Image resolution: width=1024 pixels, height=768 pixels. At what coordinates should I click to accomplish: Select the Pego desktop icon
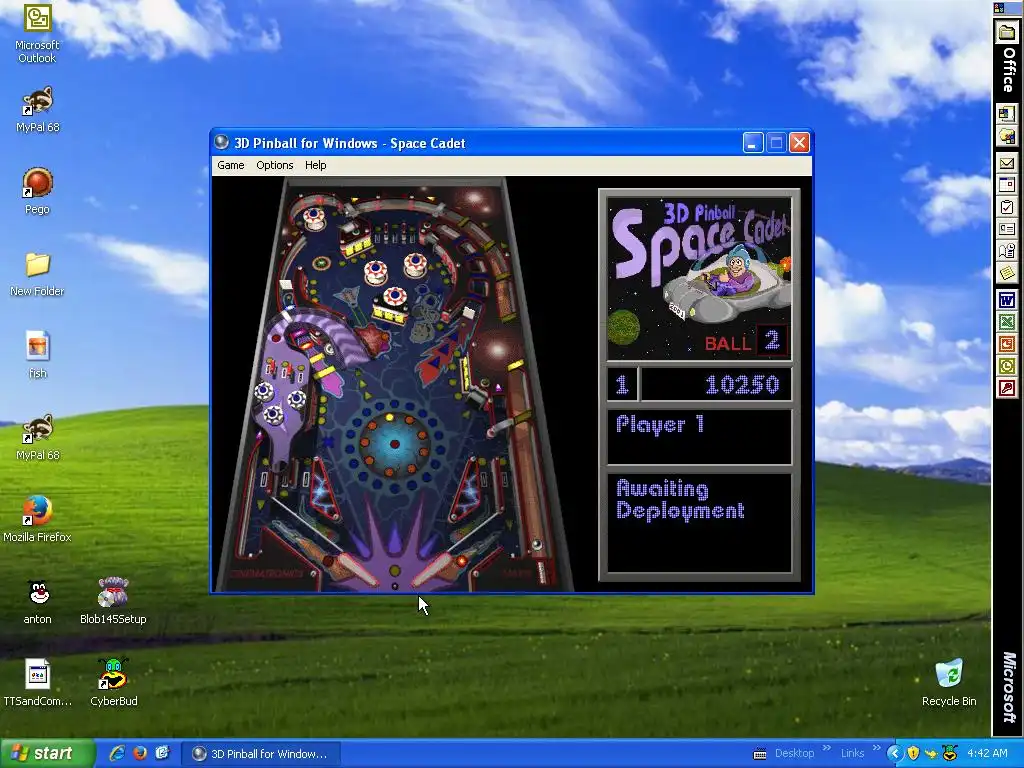pyautogui.click(x=37, y=189)
